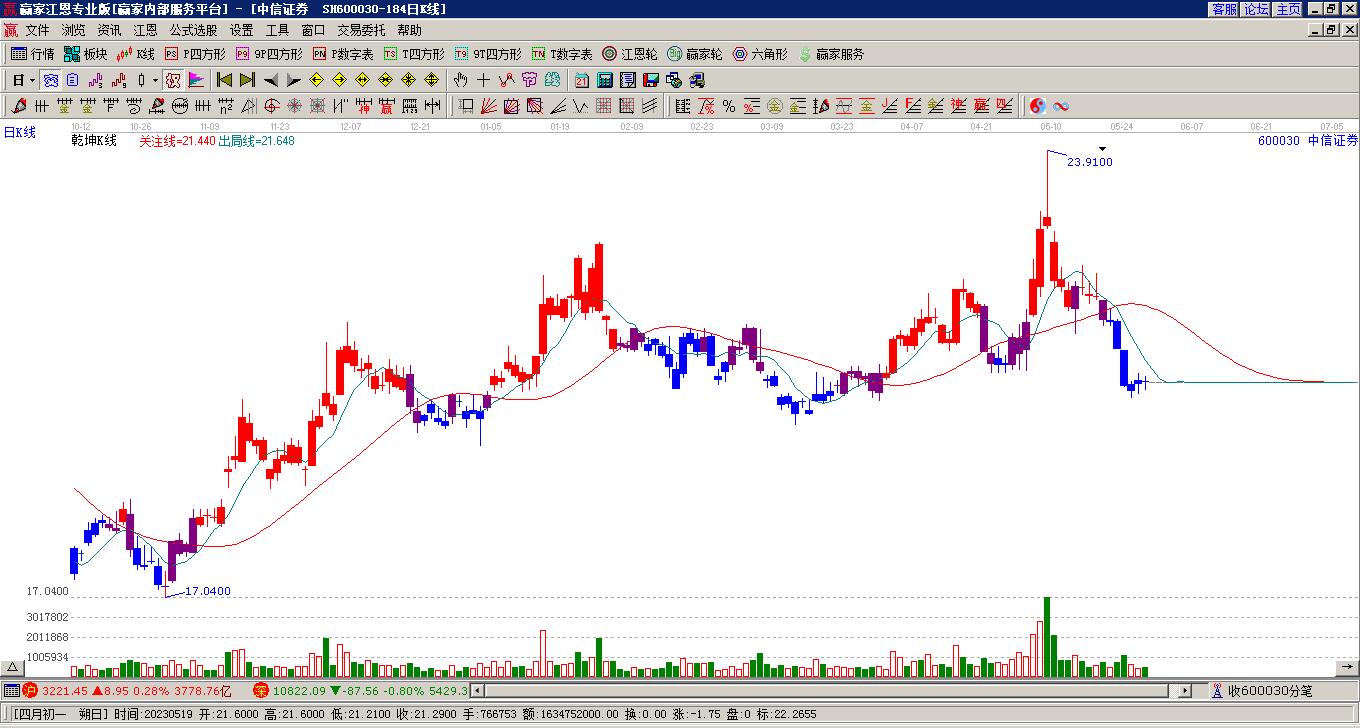Open the 文件 menu
This screenshot has width=1360, height=728.
[x=37, y=31]
